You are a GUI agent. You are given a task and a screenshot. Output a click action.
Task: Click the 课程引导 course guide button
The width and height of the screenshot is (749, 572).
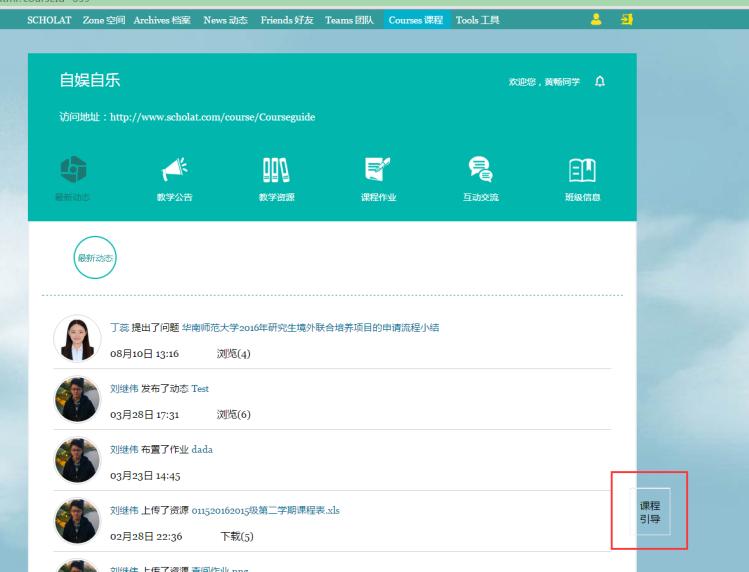(x=649, y=512)
